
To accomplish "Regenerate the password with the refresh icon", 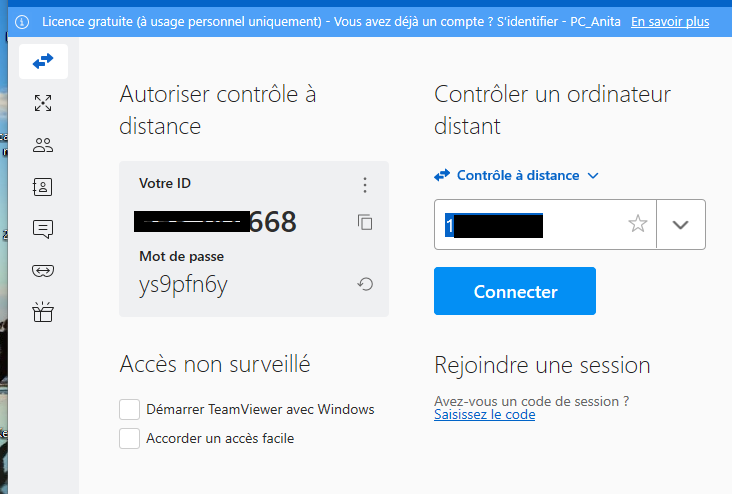I will click(x=365, y=285).
